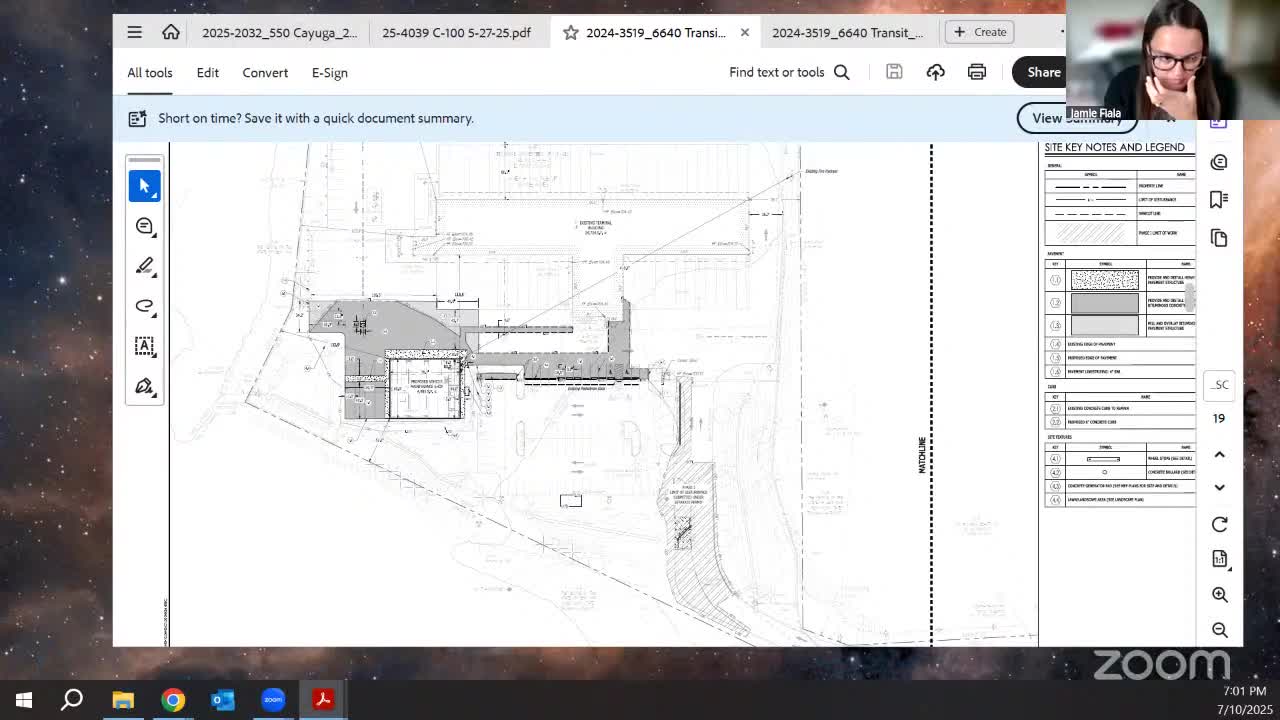Click the Create new tab button
Viewport: 1280px width, 720px height.
pyautogui.click(x=980, y=32)
